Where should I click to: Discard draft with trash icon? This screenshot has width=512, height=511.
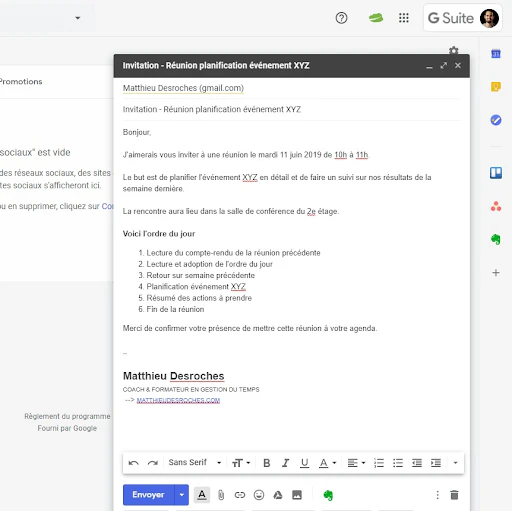pyautogui.click(x=454, y=495)
